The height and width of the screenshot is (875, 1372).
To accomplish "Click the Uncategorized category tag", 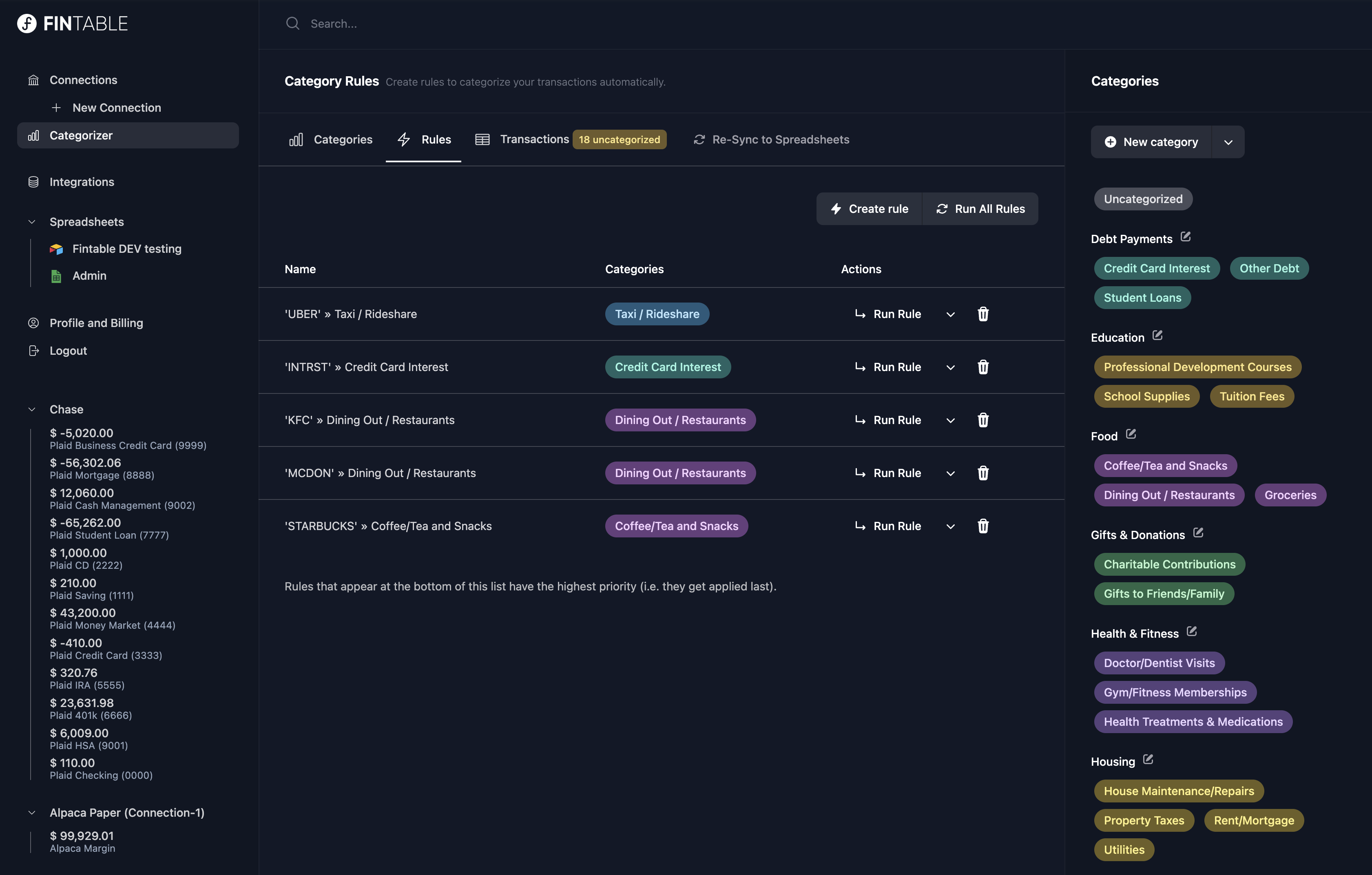I will [1143, 199].
